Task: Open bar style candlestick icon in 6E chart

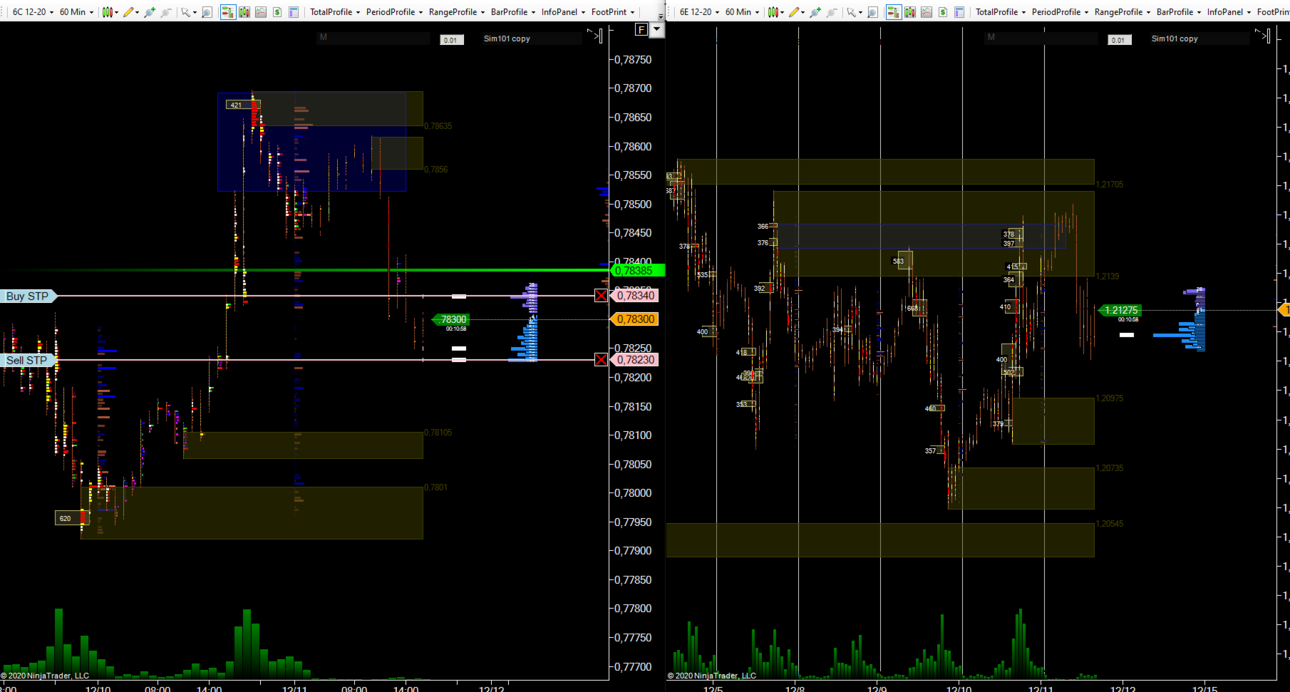Action: (774, 12)
